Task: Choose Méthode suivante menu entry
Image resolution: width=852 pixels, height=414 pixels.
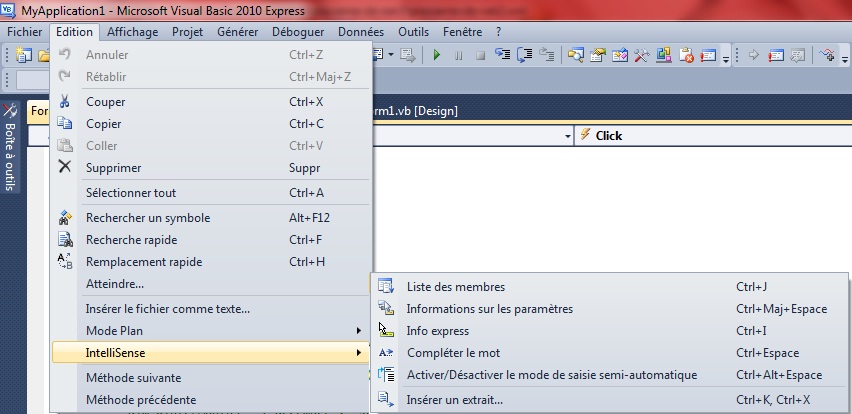Action: (x=211, y=378)
